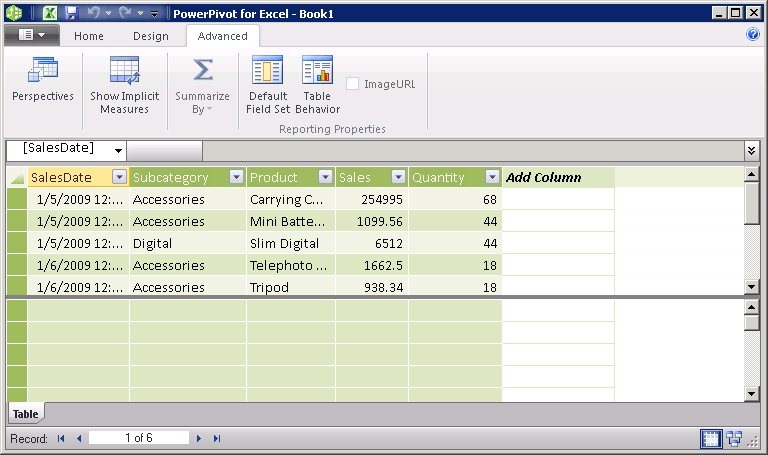Switch to Diagram View icon
768x455 pixels.
click(x=734, y=438)
